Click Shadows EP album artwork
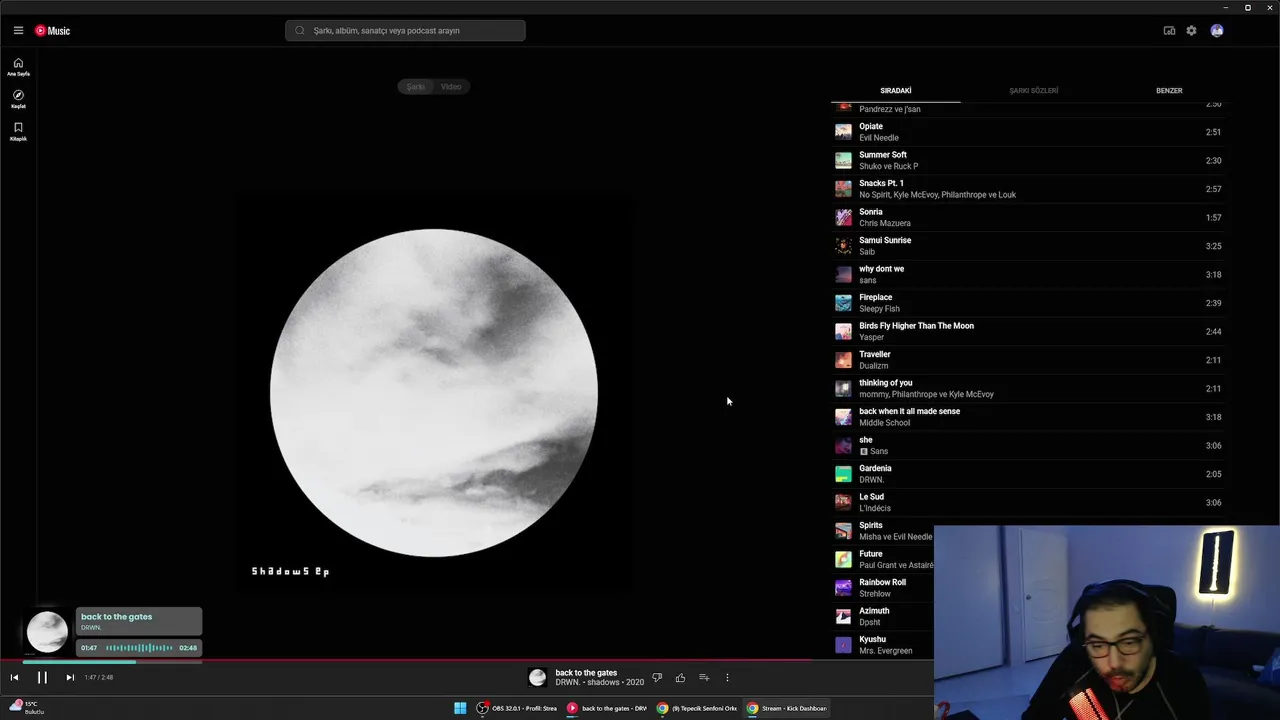Image resolution: width=1280 pixels, height=720 pixels. click(434, 393)
